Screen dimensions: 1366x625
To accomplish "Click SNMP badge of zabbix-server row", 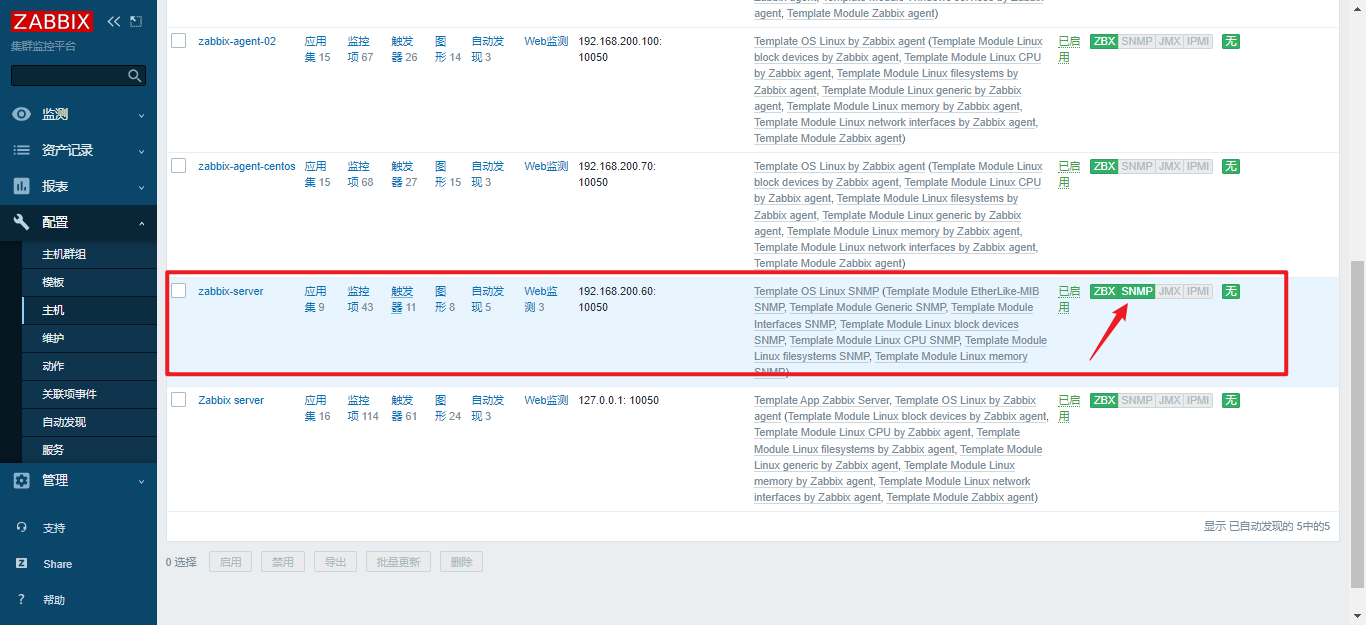I will pos(1137,291).
